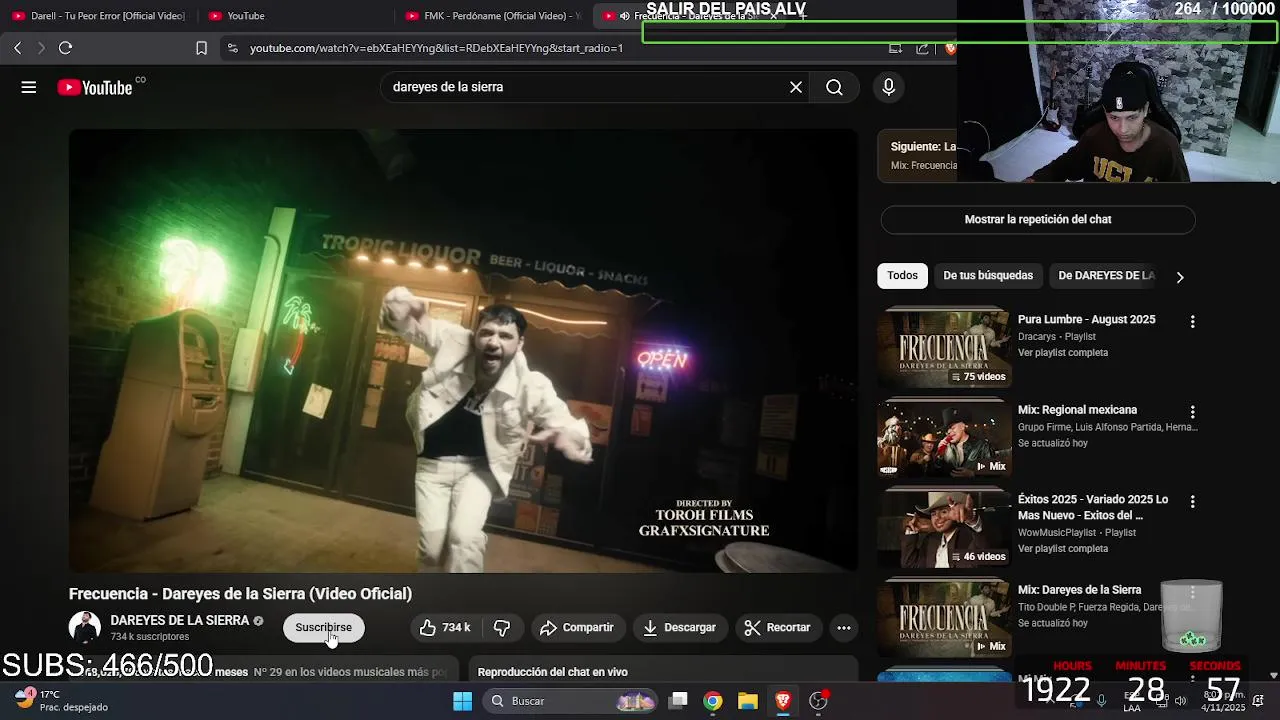
Task: Launch Google Chrome from the taskbar
Action: coord(712,701)
